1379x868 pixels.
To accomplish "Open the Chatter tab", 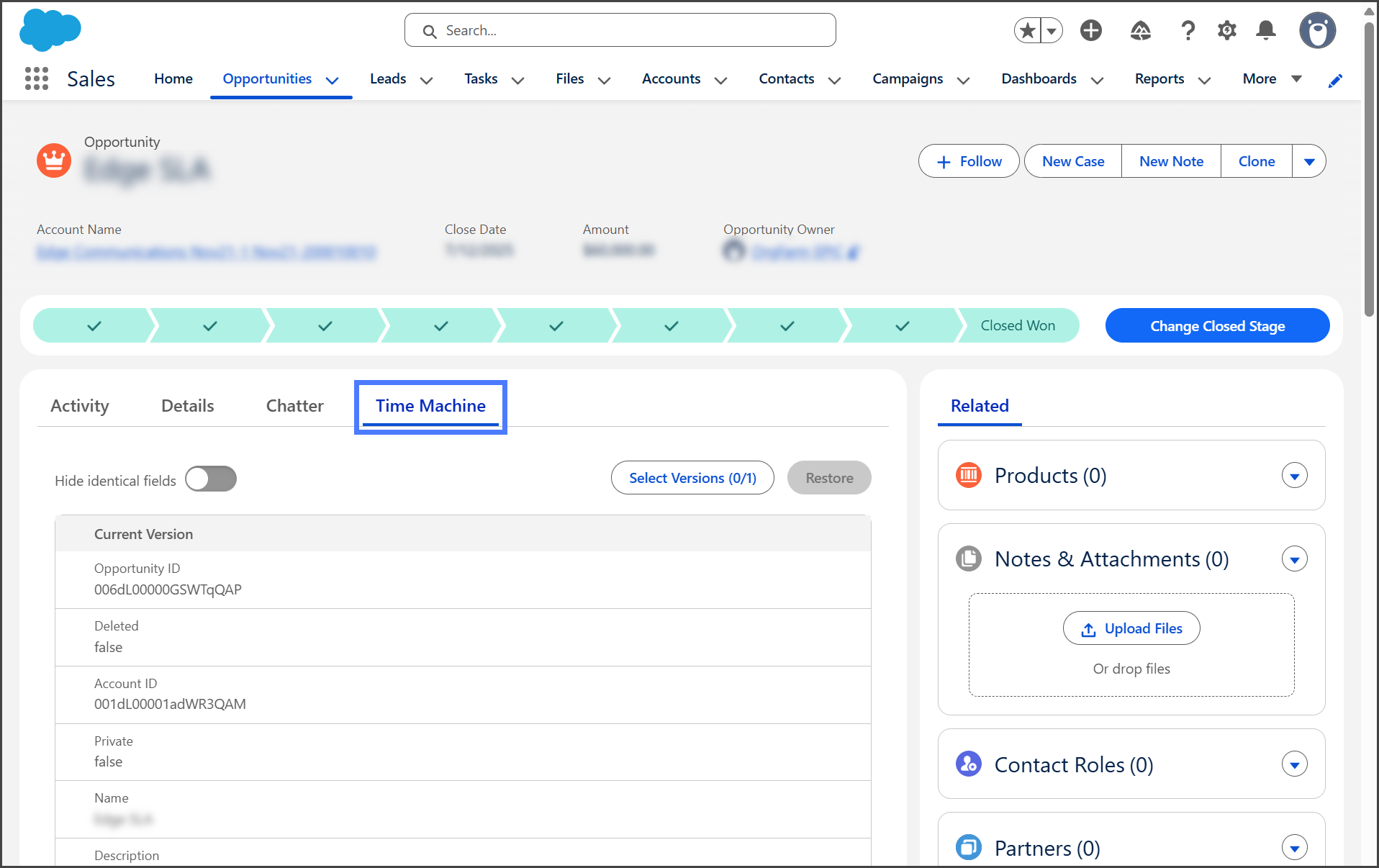I will coord(294,406).
